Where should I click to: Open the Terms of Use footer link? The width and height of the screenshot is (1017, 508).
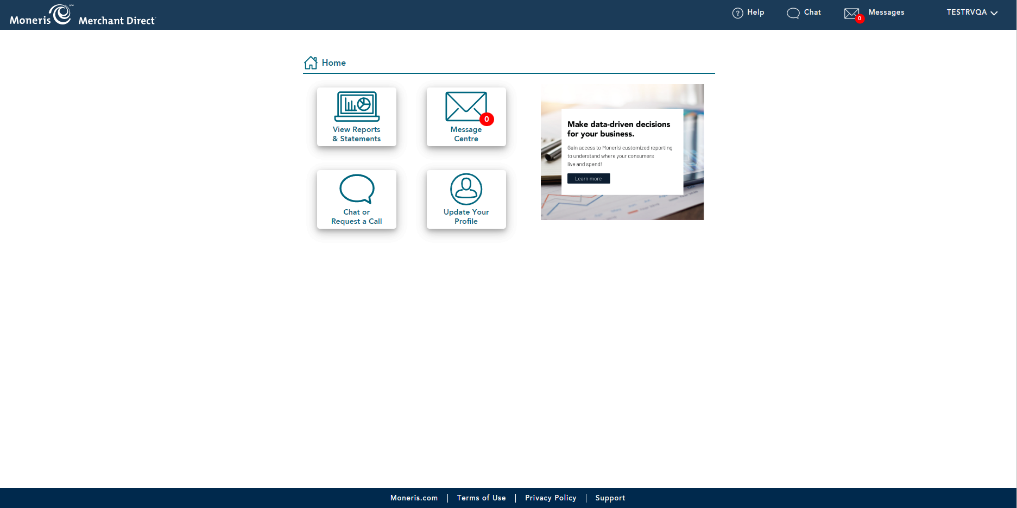click(x=481, y=498)
